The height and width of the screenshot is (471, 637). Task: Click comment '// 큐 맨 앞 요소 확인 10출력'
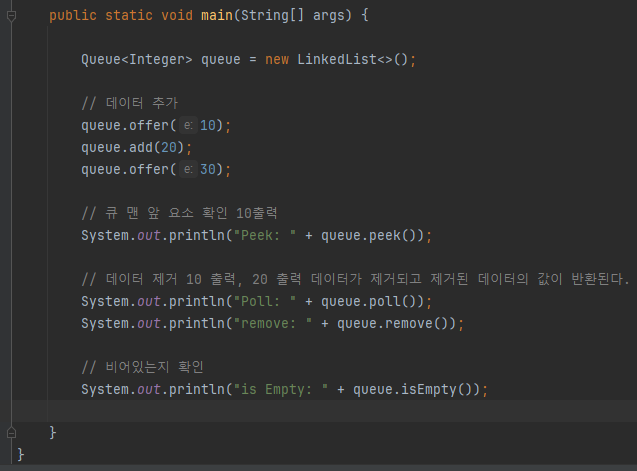pos(180,213)
